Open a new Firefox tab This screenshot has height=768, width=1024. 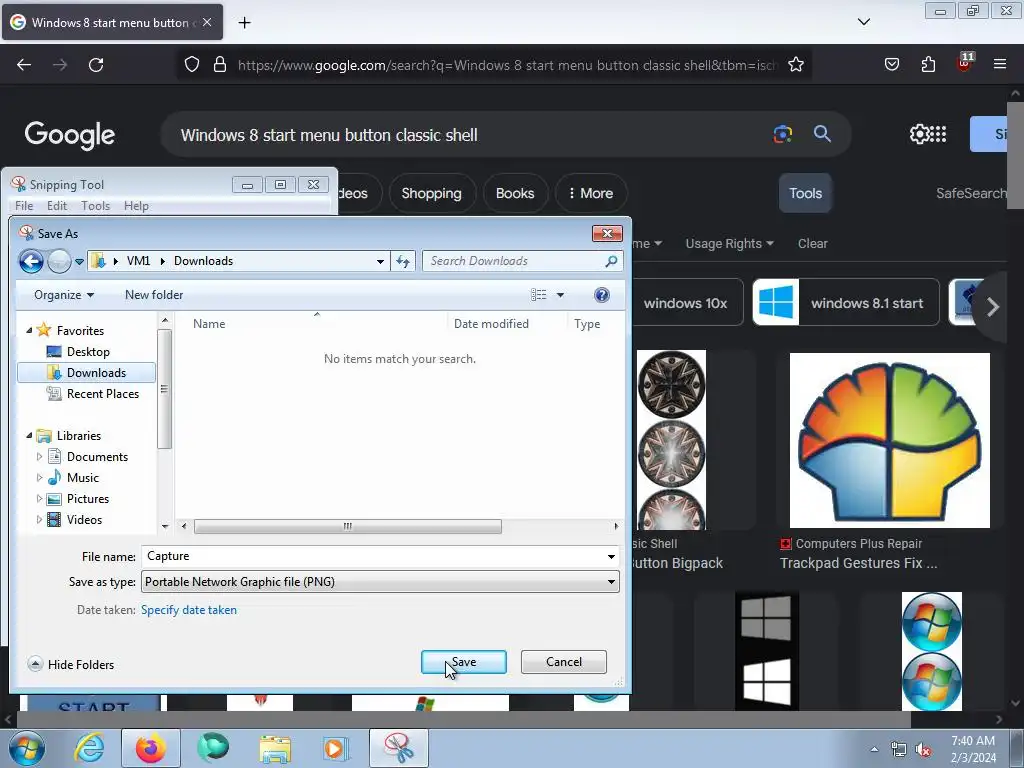(244, 23)
